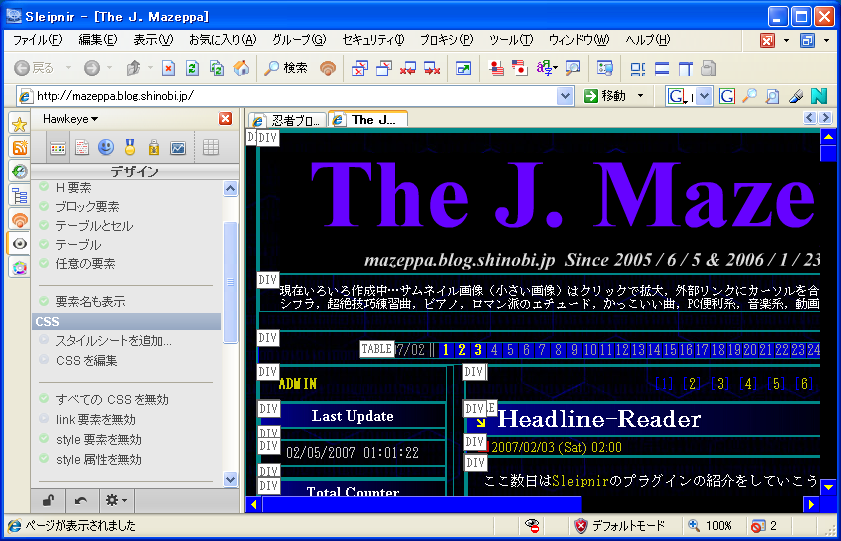This screenshot has height=541, width=841.
Task: Select the The J... tab
Action: (368, 119)
